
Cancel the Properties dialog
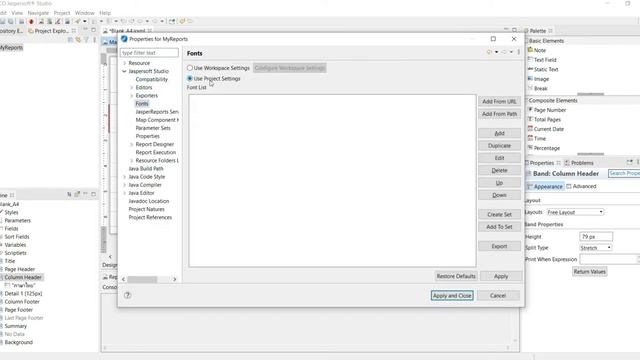[x=498, y=296]
